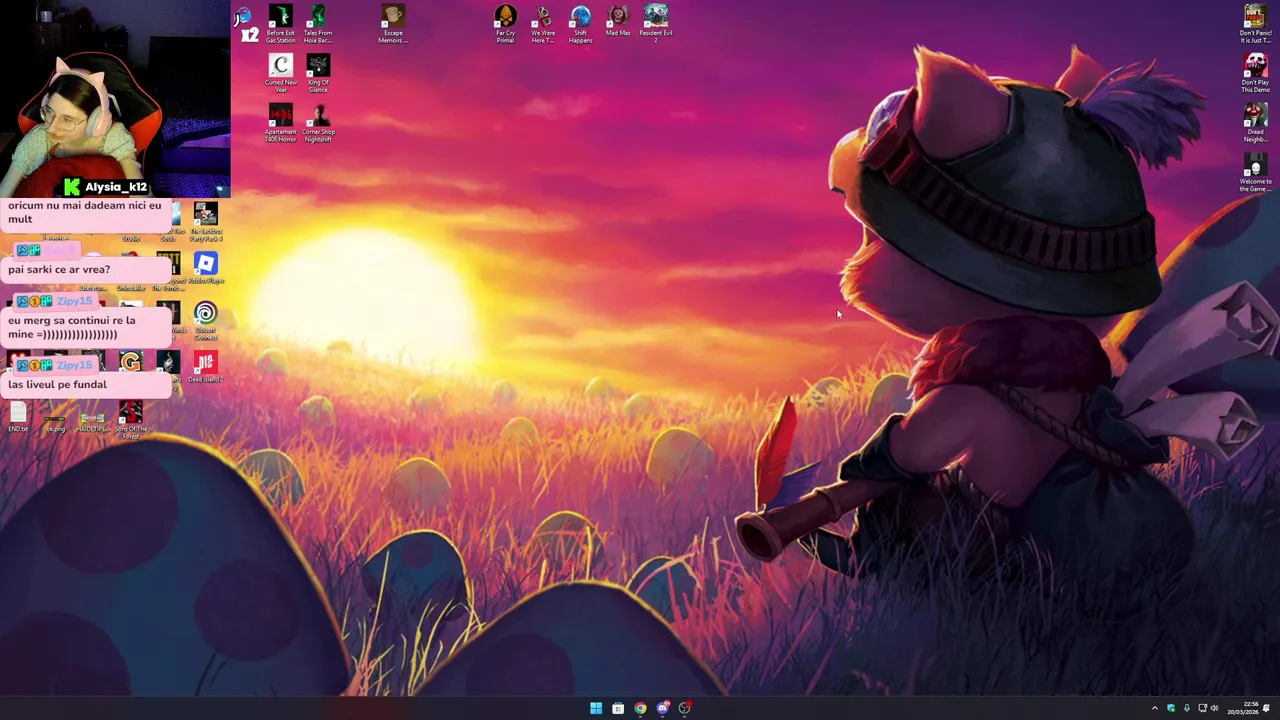1280x720 pixels.
Task: Open Don't Panic! It Is Just T... shortcut
Action: (1255, 24)
